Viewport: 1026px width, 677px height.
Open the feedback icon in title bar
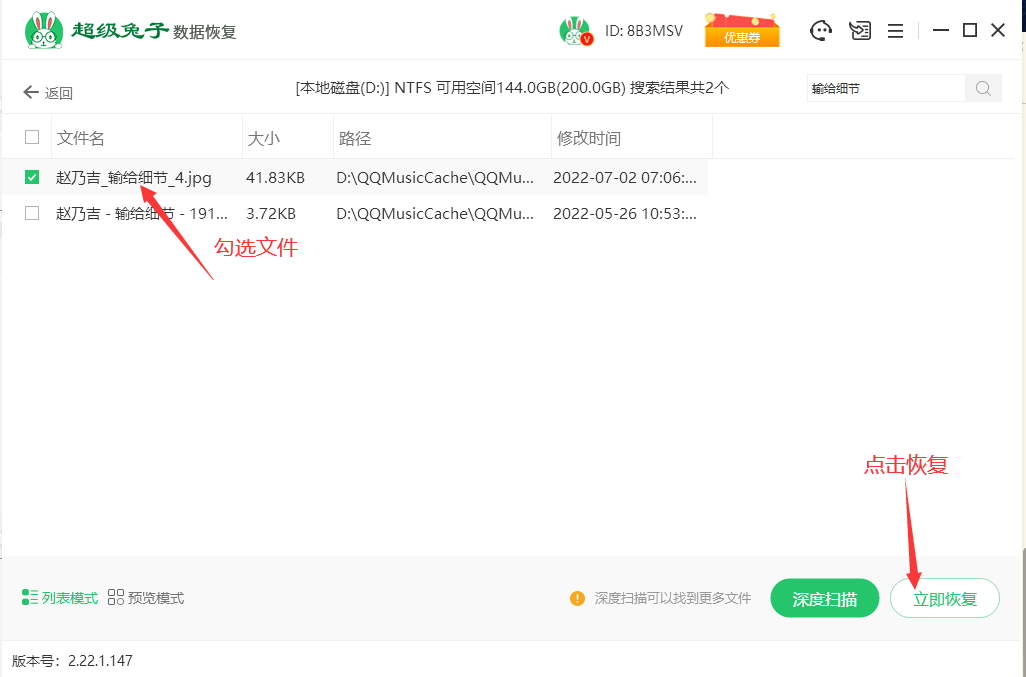coord(860,31)
